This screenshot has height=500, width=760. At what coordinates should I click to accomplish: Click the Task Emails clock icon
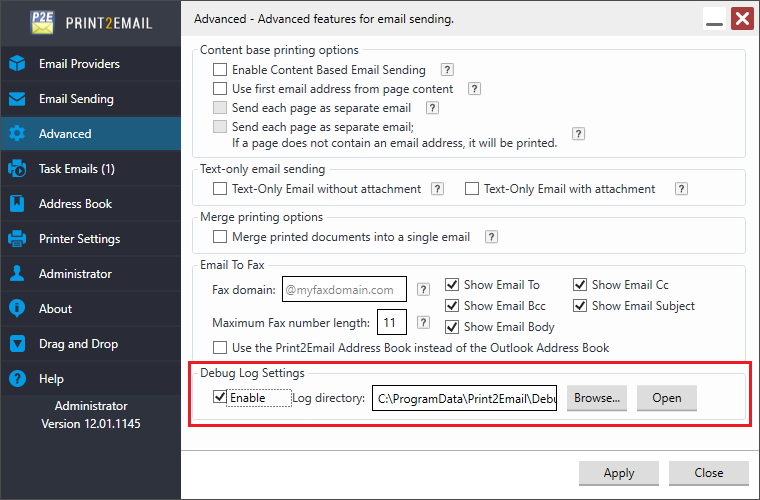point(17,169)
